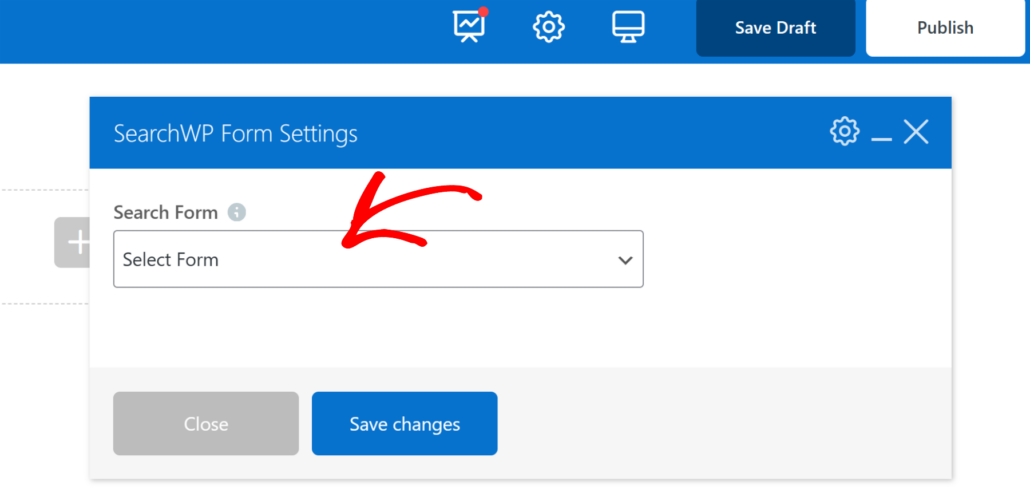Screen dimensions: 1030x489
Task: Expand form list via the chevron arrow
Action: [x=625, y=260]
